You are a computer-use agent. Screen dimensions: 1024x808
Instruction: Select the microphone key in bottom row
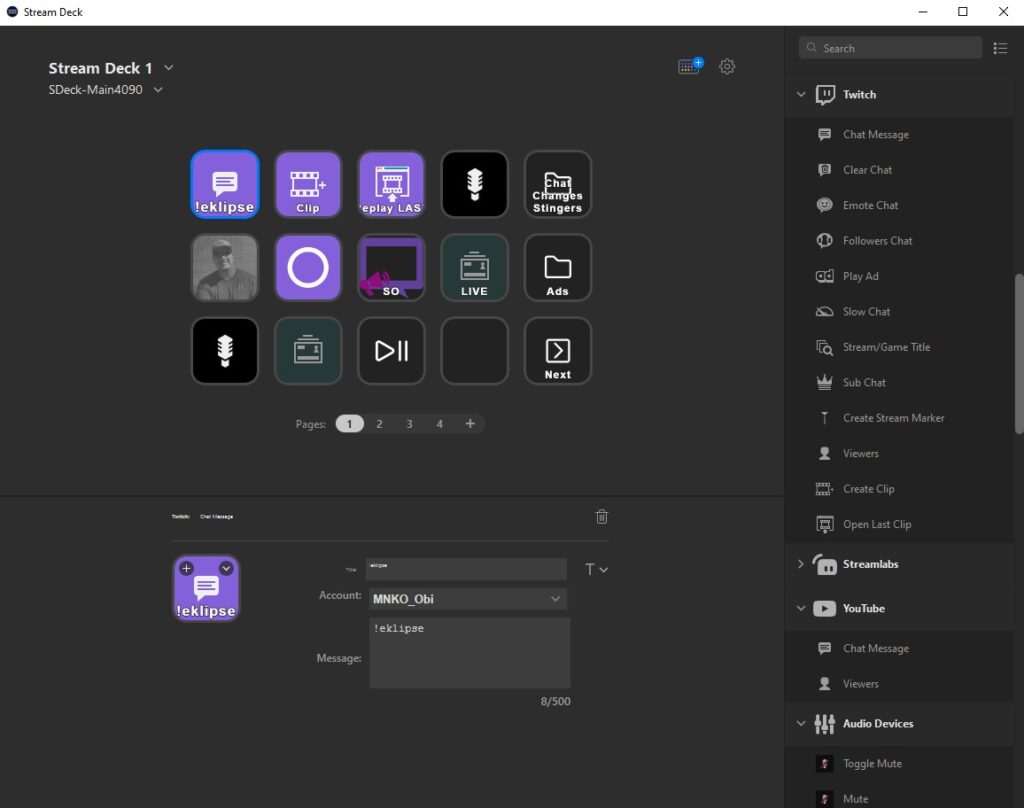(x=225, y=351)
